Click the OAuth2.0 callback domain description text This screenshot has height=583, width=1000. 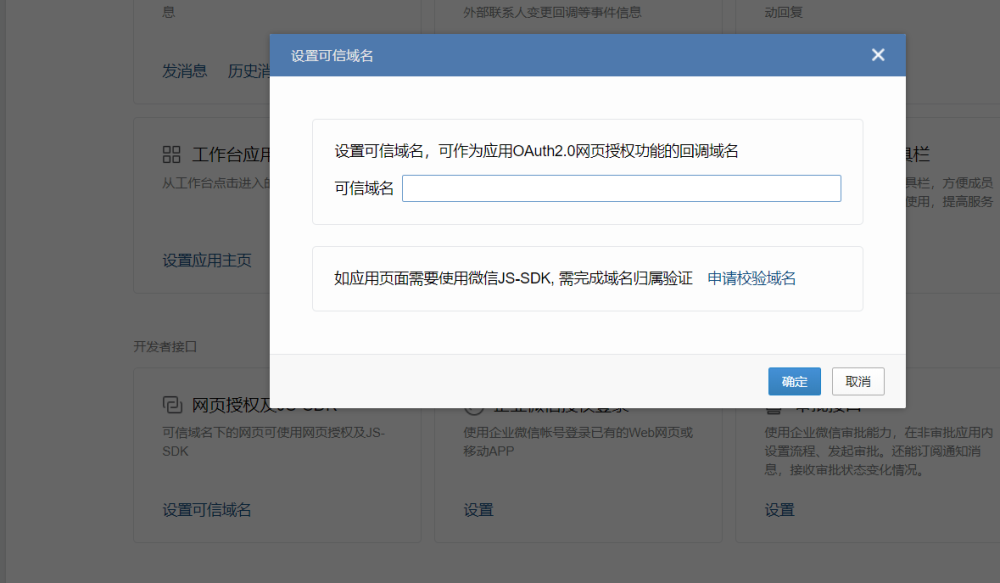pyautogui.click(x=536, y=152)
